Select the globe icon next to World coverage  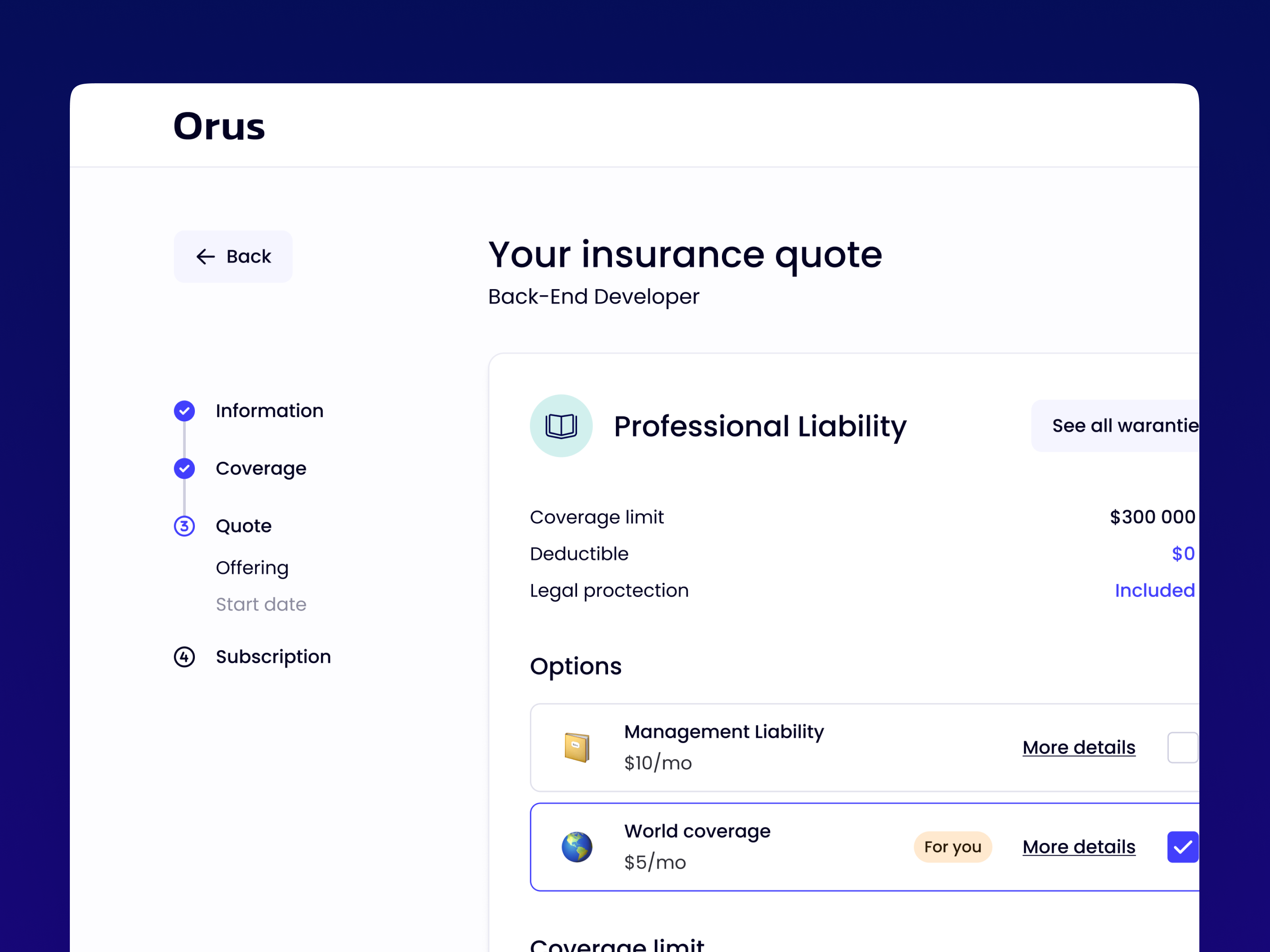coord(577,846)
